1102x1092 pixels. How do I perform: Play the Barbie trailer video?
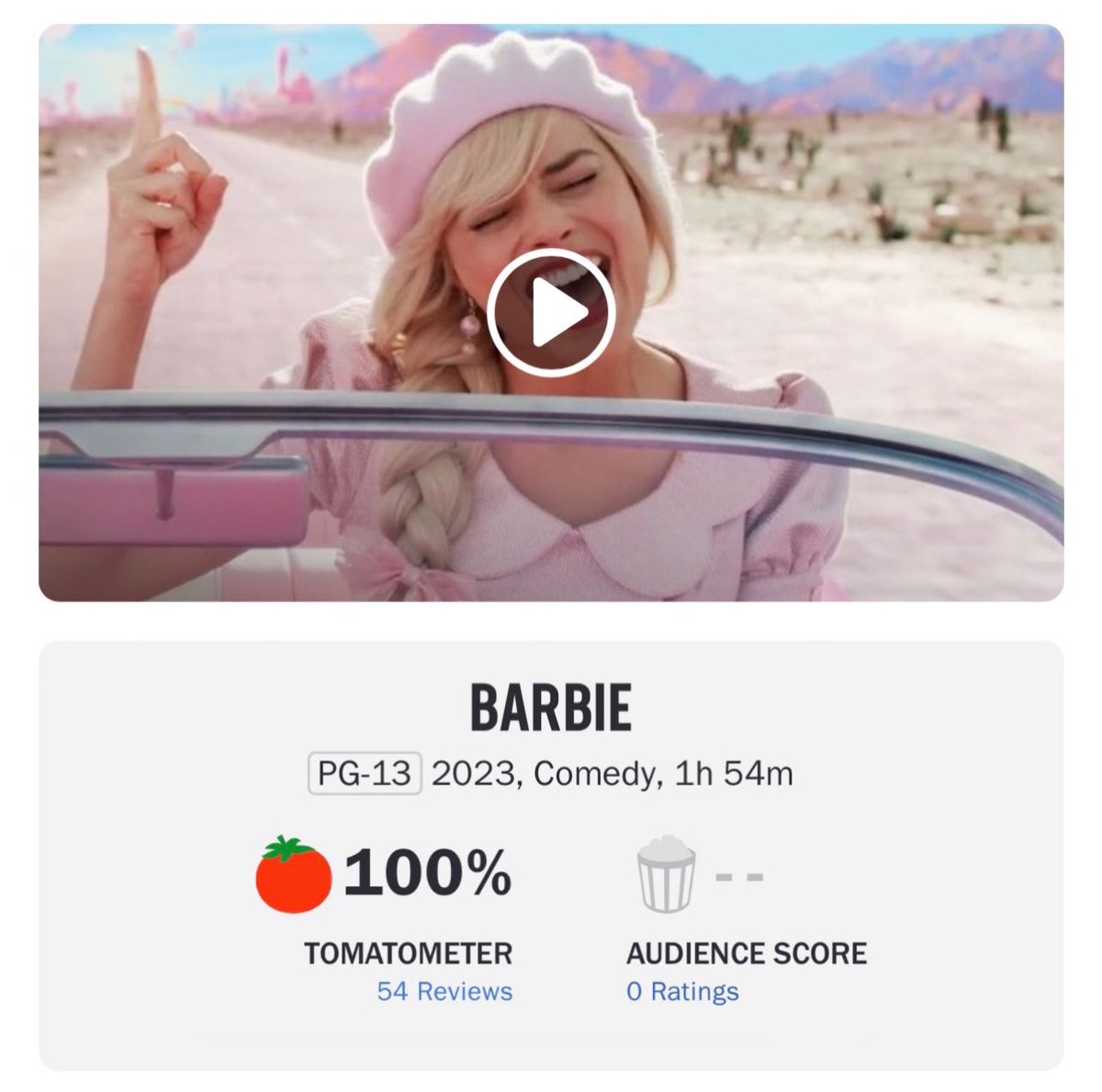pos(551,311)
